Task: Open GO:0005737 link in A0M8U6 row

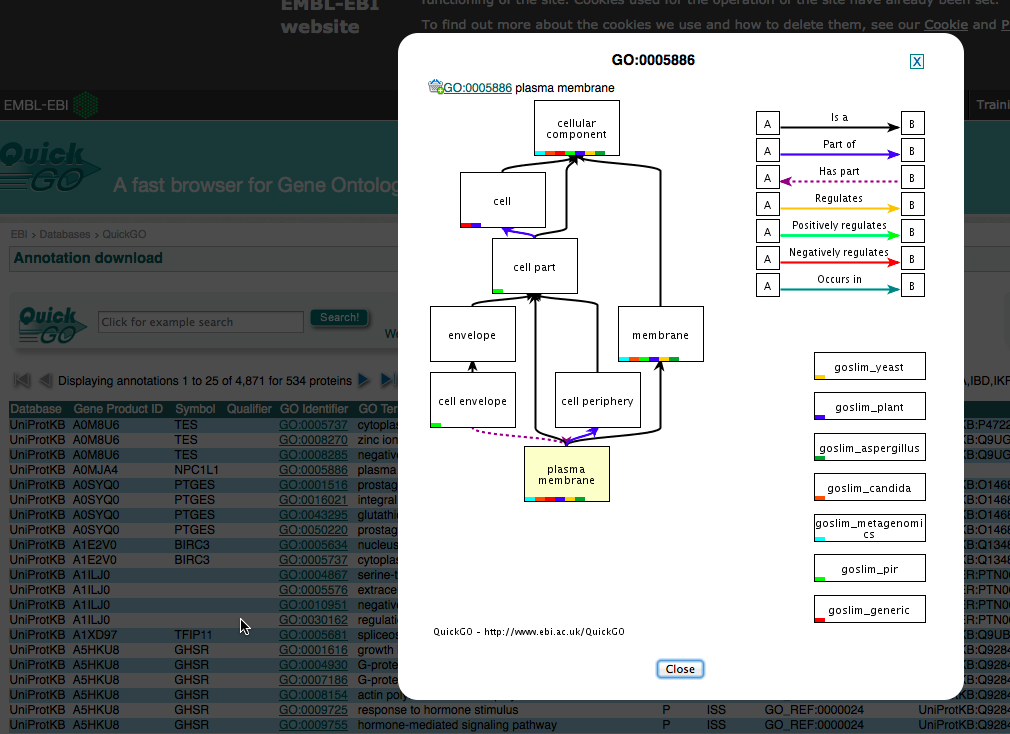Action: [313, 425]
